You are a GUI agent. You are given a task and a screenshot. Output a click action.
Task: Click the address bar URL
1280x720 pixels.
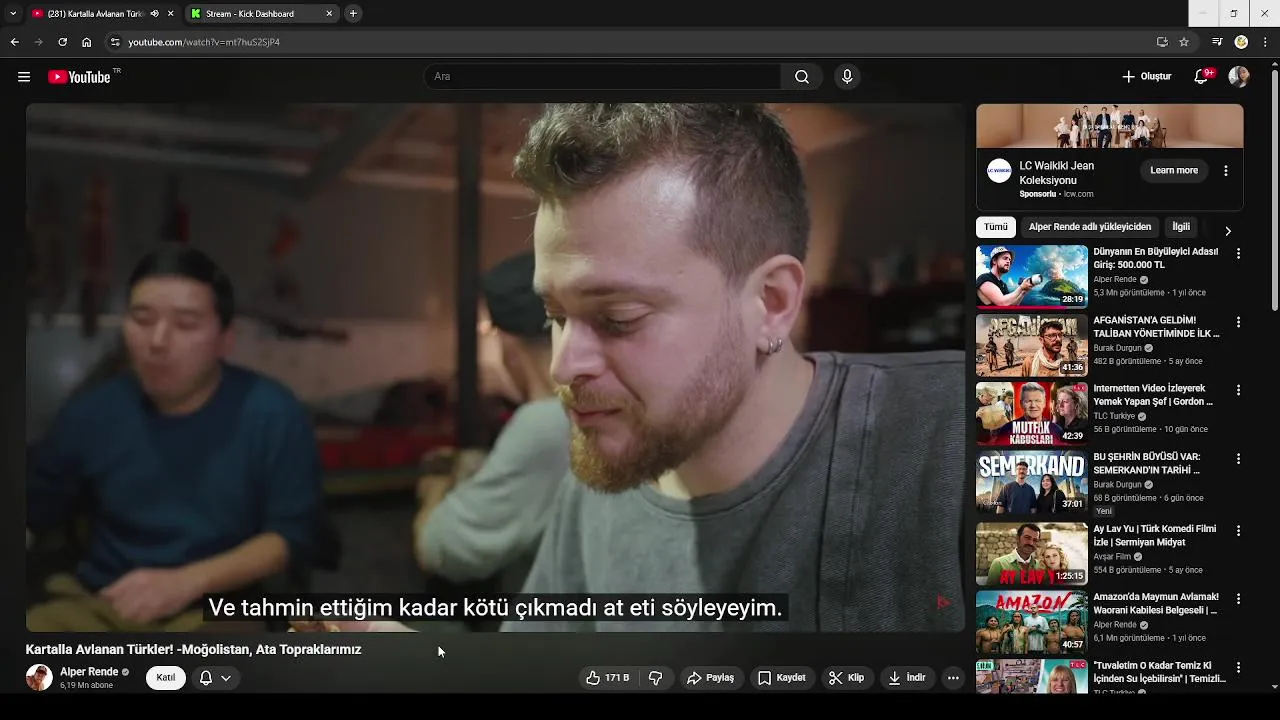click(x=204, y=42)
